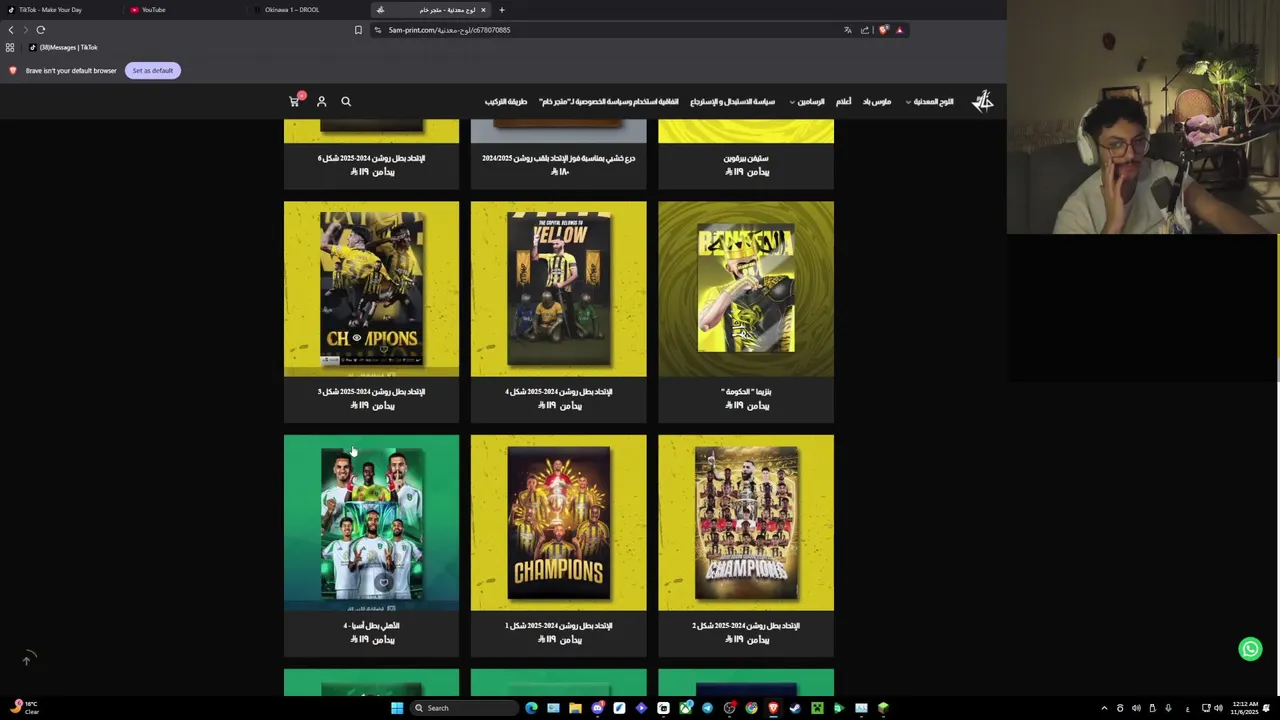Image resolution: width=1280 pixels, height=720 pixels.
Task: Open the user account icon
Action: coord(321,101)
